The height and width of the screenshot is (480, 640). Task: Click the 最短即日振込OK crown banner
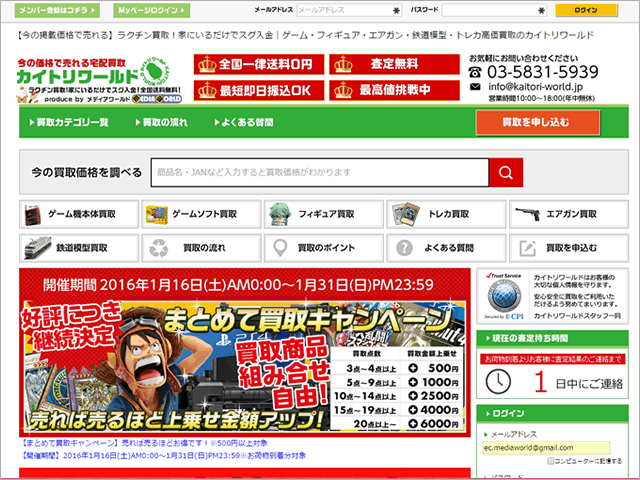click(x=259, y=90)
